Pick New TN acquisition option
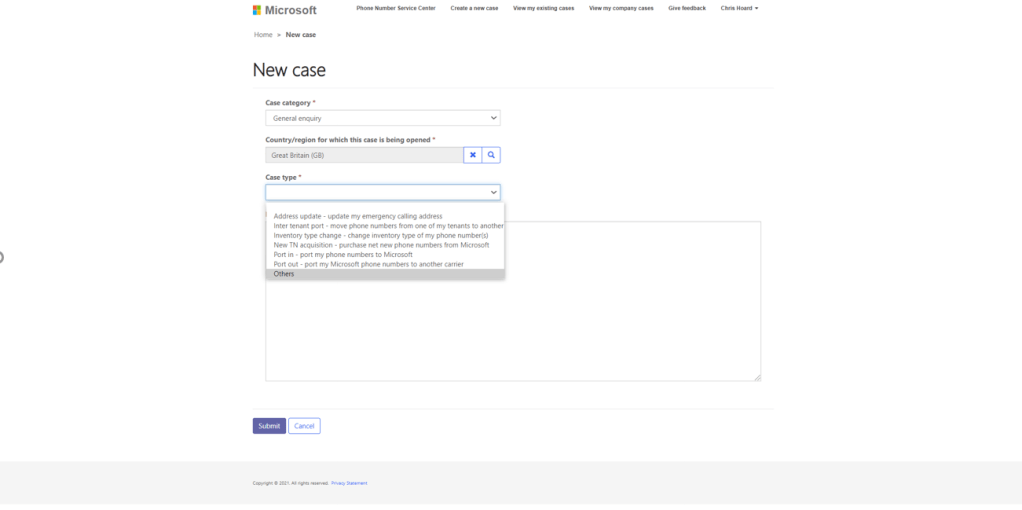The width and height of the screenshot is (1022, 510). [x=381, y=245]
